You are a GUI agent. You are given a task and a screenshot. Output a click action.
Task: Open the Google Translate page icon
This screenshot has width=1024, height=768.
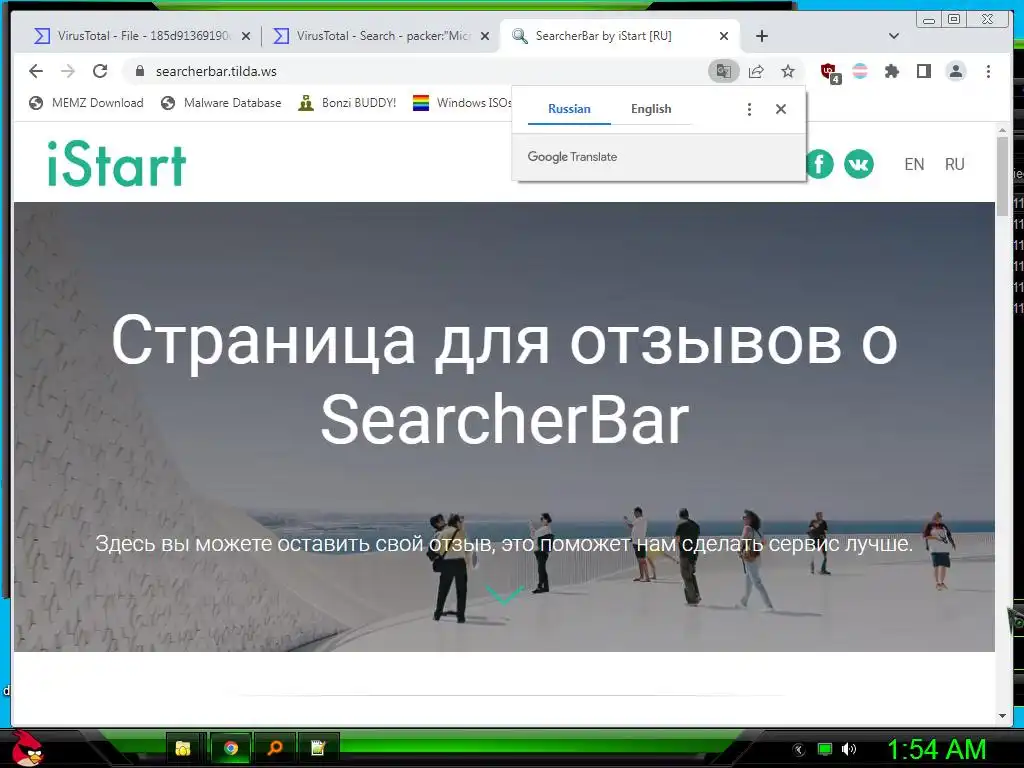(724, 71)
